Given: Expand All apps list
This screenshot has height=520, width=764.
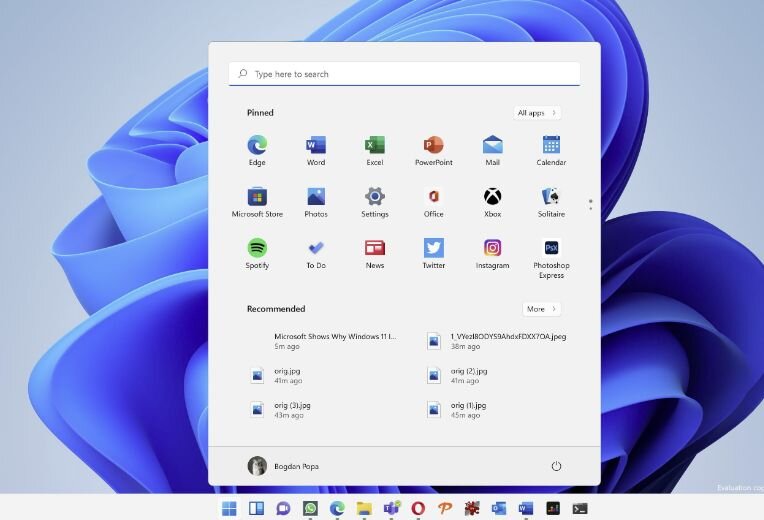Looking at the screenshot, I should pyautogui.click(x=537, y=113).
